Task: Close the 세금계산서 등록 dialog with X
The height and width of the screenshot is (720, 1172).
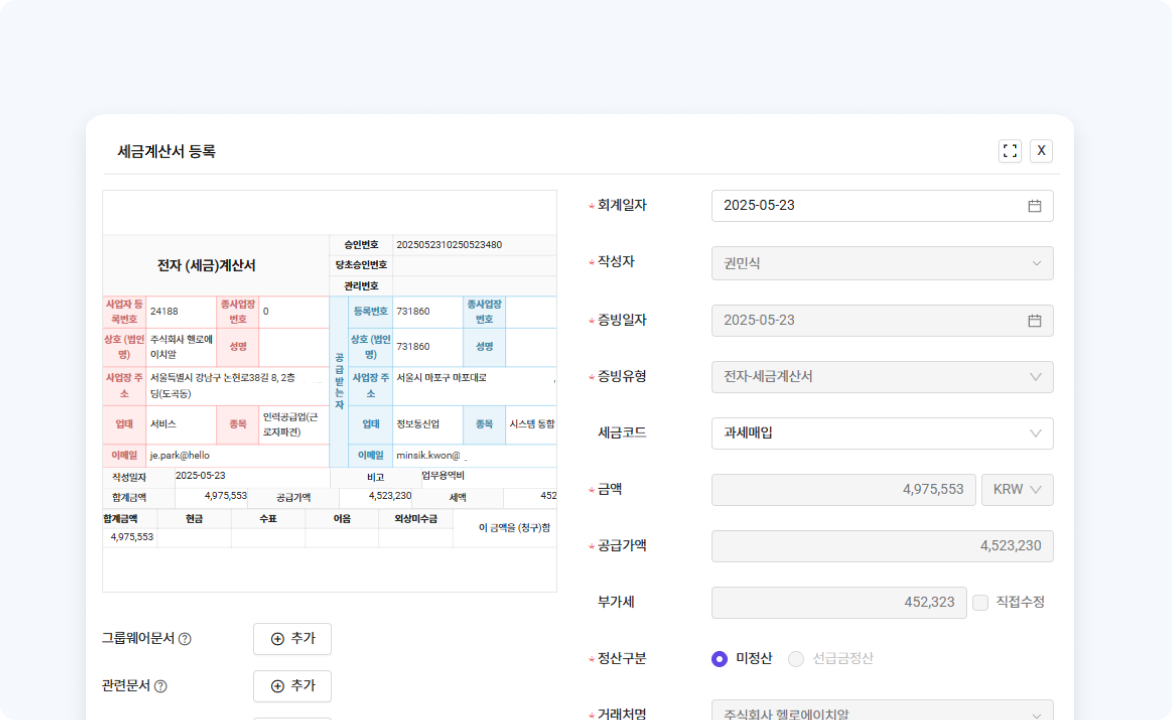Action: pos(1041,151)
